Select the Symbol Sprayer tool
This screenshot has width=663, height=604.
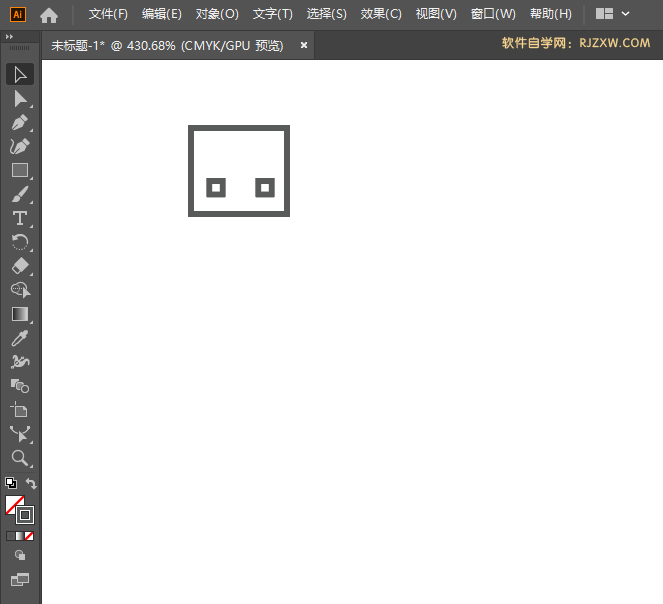pos(20,362)
